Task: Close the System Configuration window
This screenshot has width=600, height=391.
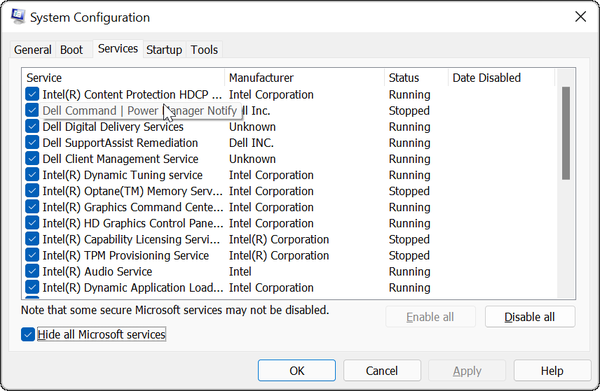Action: pos(580,16)
